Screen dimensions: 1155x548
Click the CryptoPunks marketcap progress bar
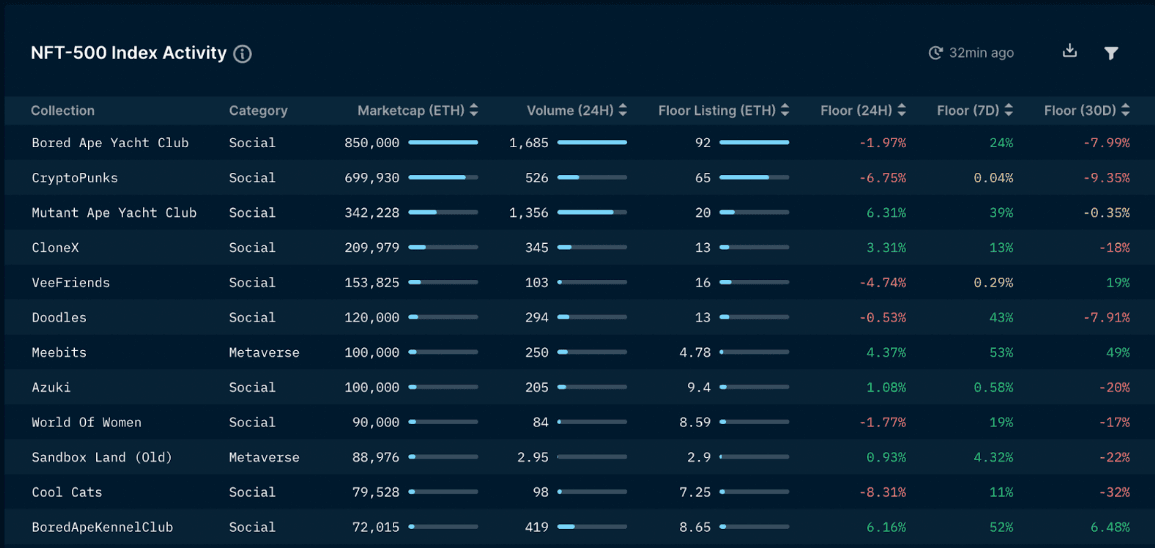point(443,178)
